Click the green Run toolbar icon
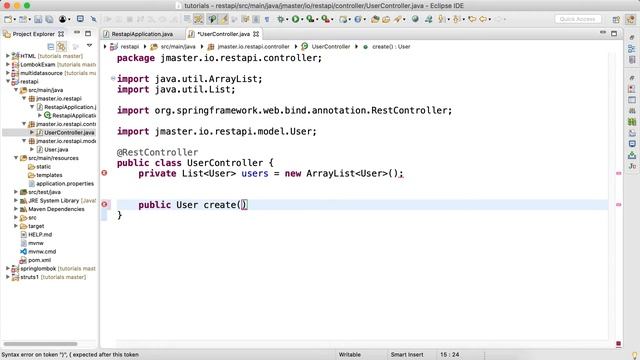The height and width of the screenshot is (360, 640). [295, 19]
